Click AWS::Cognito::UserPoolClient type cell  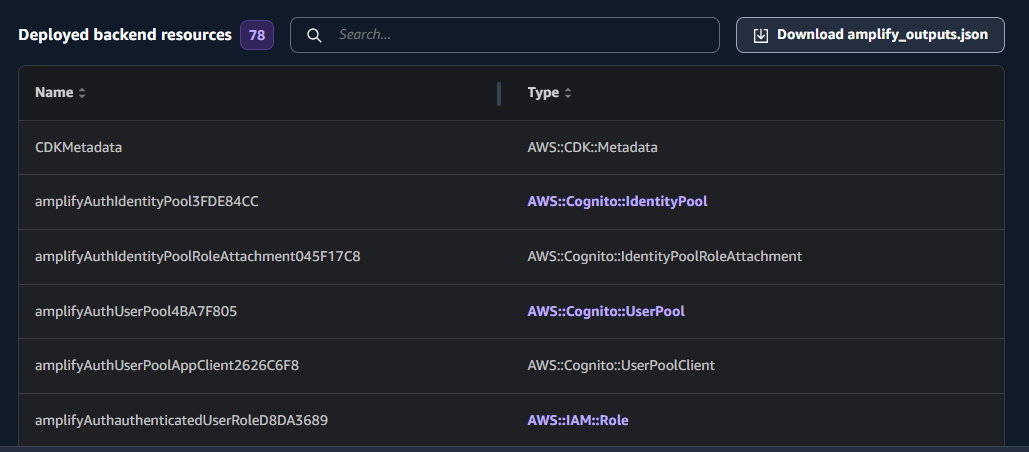point(621,365)
